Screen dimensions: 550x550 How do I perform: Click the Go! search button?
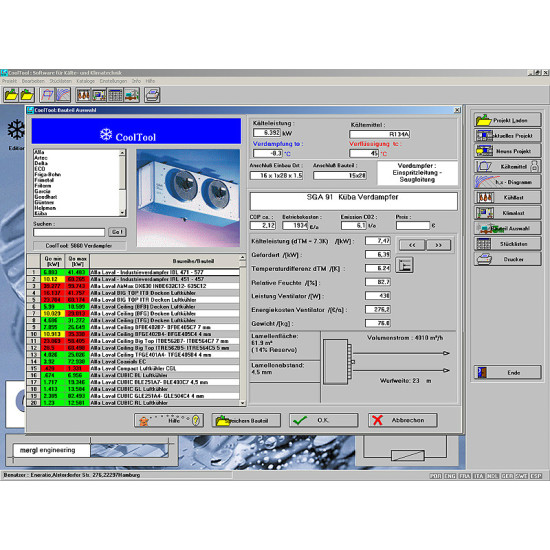click(x=117, y=232)
